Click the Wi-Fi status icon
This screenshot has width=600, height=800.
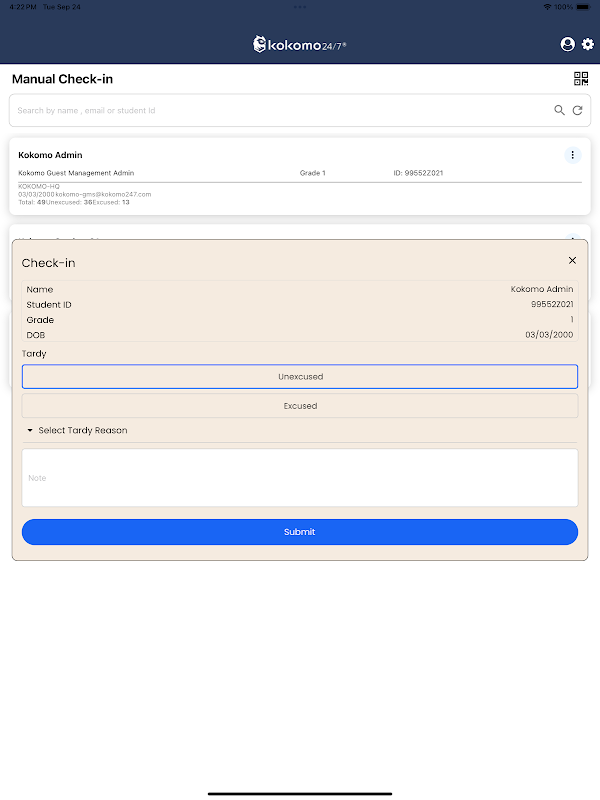coord(547,7)
